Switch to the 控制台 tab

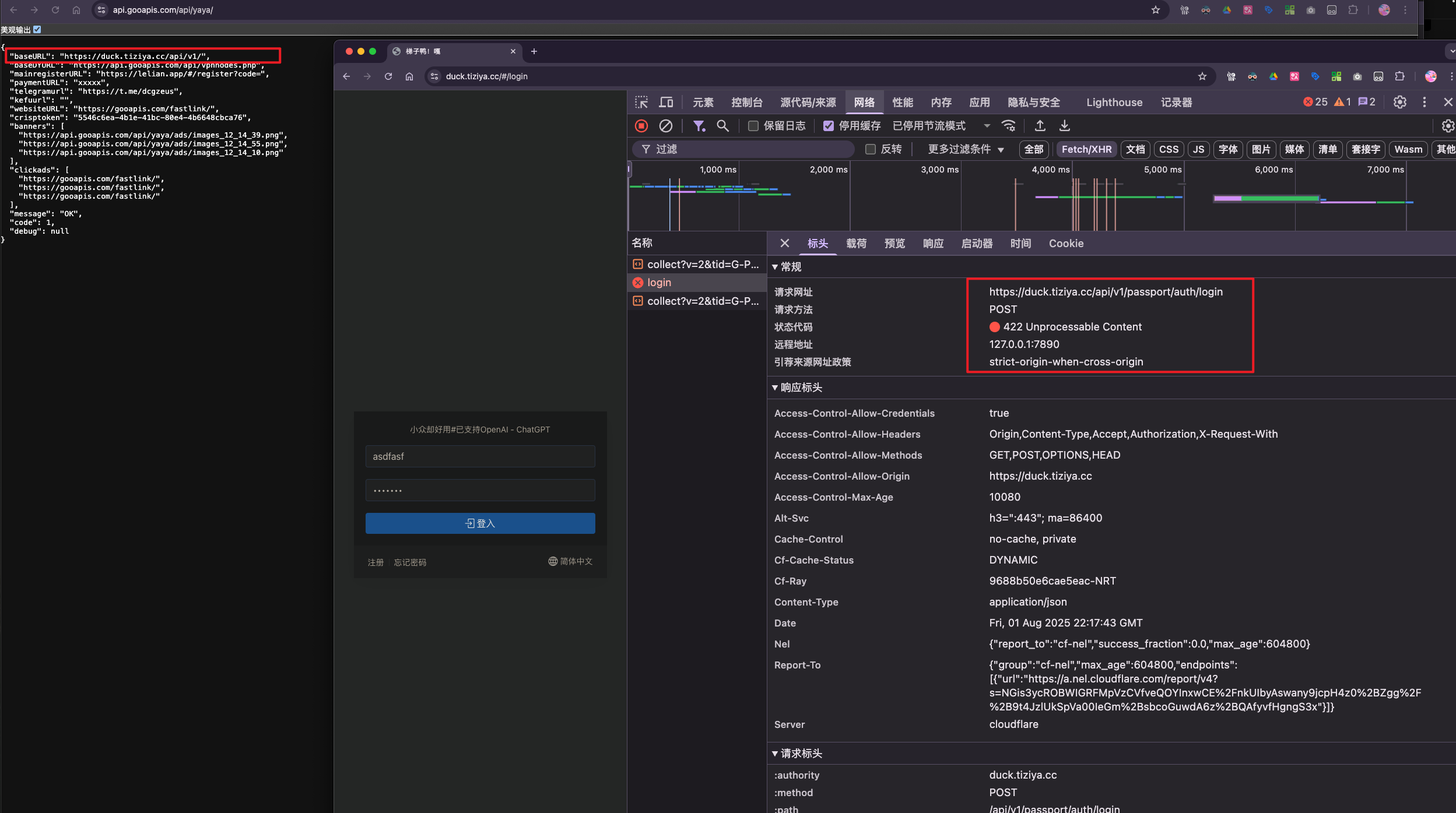click(746, 103)
